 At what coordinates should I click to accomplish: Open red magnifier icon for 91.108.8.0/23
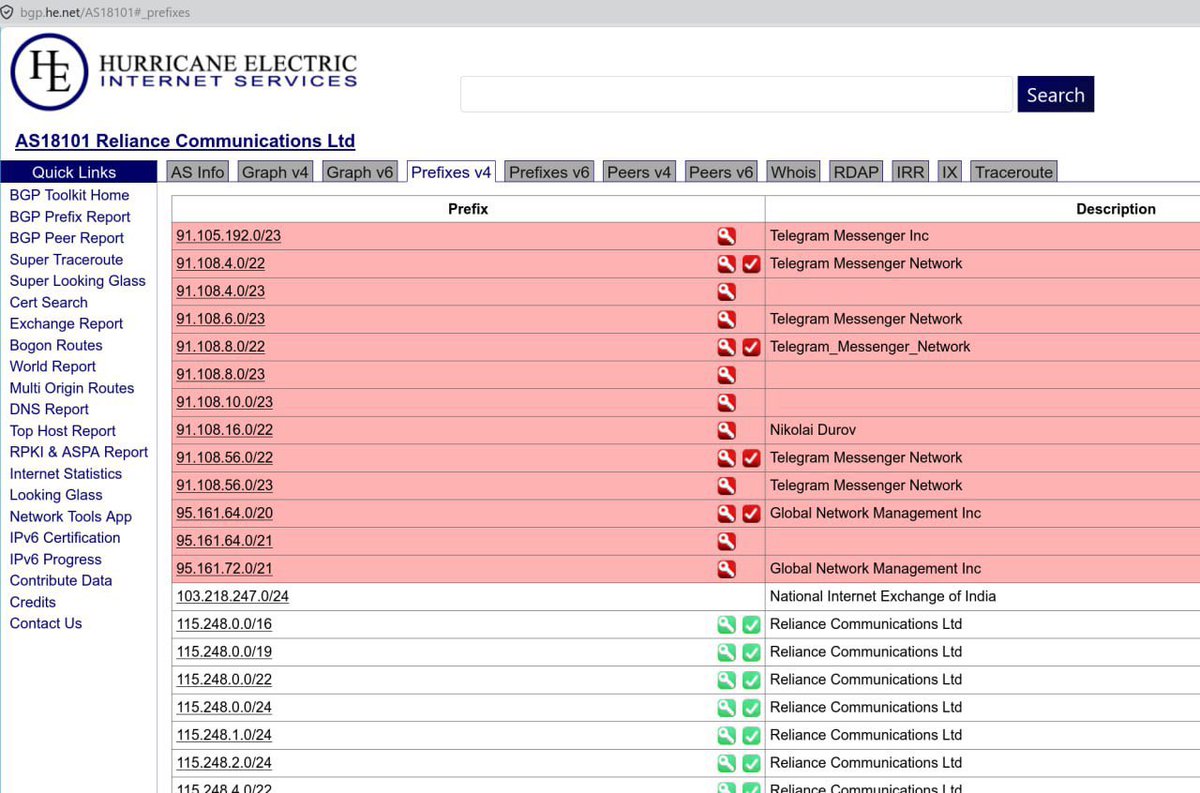pos(726,374)
